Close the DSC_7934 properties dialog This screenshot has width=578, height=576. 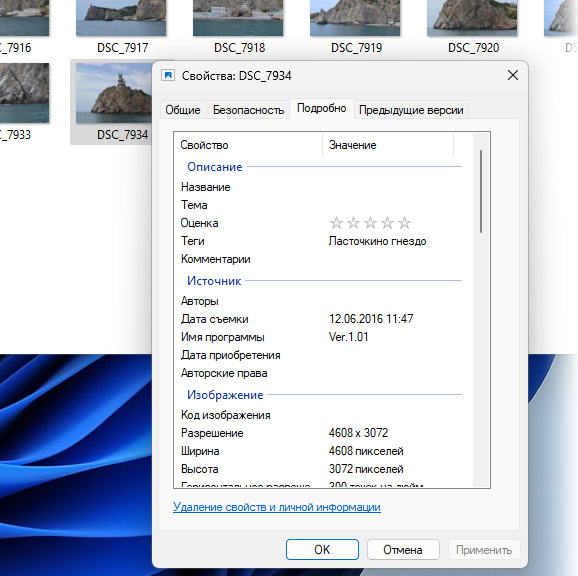pos(513,75)
